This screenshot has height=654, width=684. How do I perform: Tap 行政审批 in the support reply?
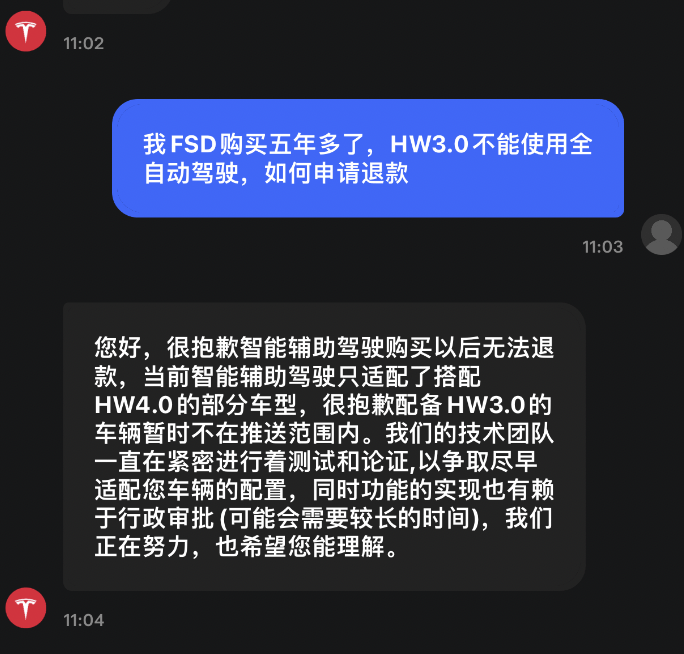click(166, 518)
